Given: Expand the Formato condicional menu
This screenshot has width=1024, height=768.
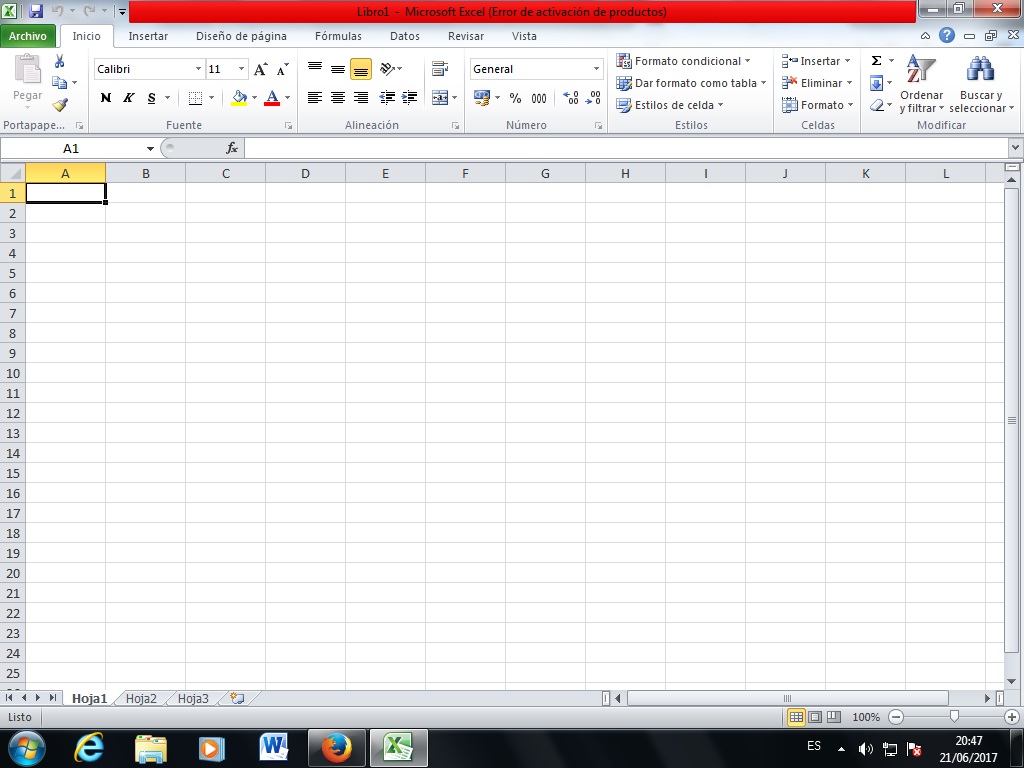Looking at the screenshot, I should (x=683, y=61).
